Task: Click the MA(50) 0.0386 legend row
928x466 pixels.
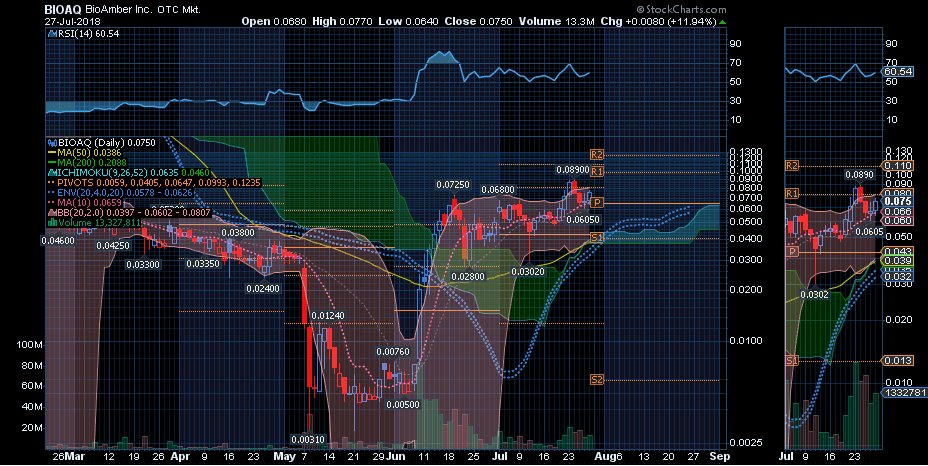Action: (87, 153)
